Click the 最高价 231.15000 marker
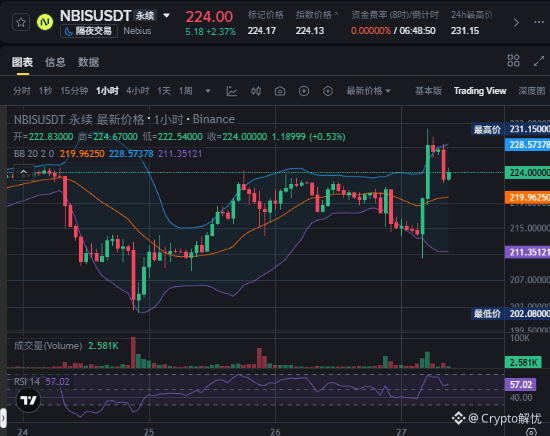 click(510, 129)
